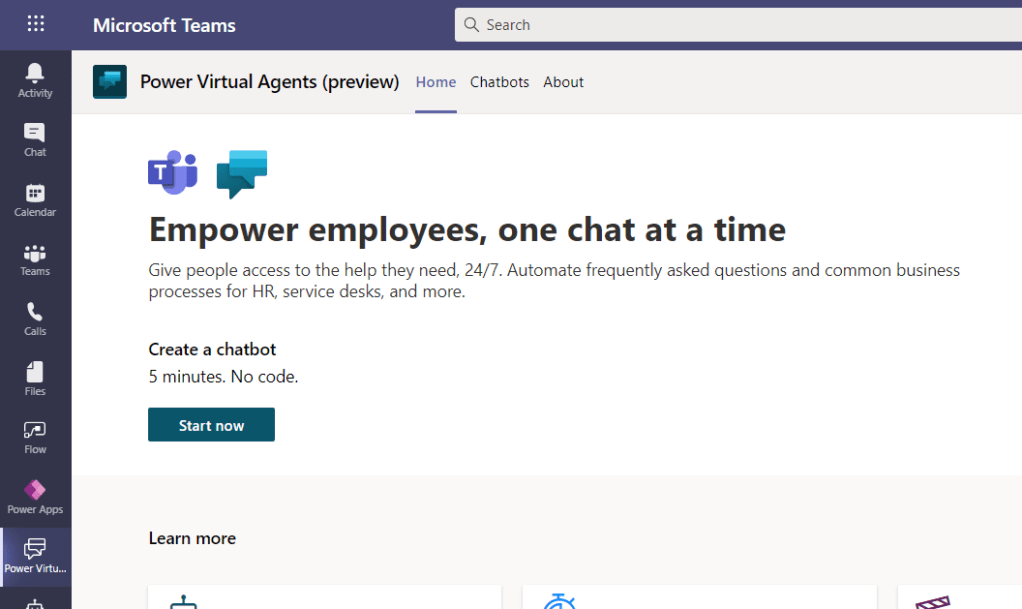Click Power Virtual Agents logo in header

coord(110,82)
